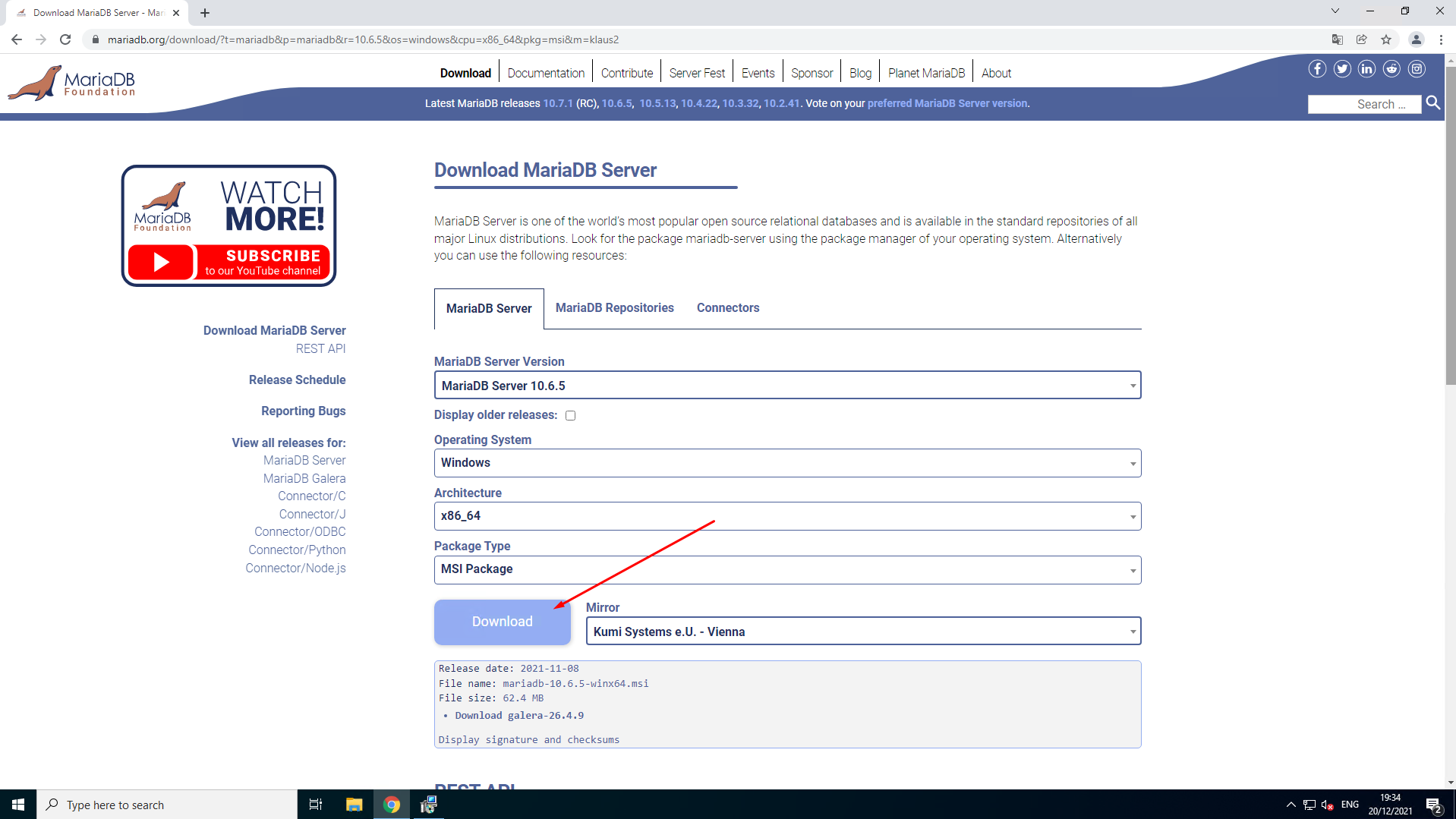Open the notification center icon

pyautogui.click(x=1433, y=805)
